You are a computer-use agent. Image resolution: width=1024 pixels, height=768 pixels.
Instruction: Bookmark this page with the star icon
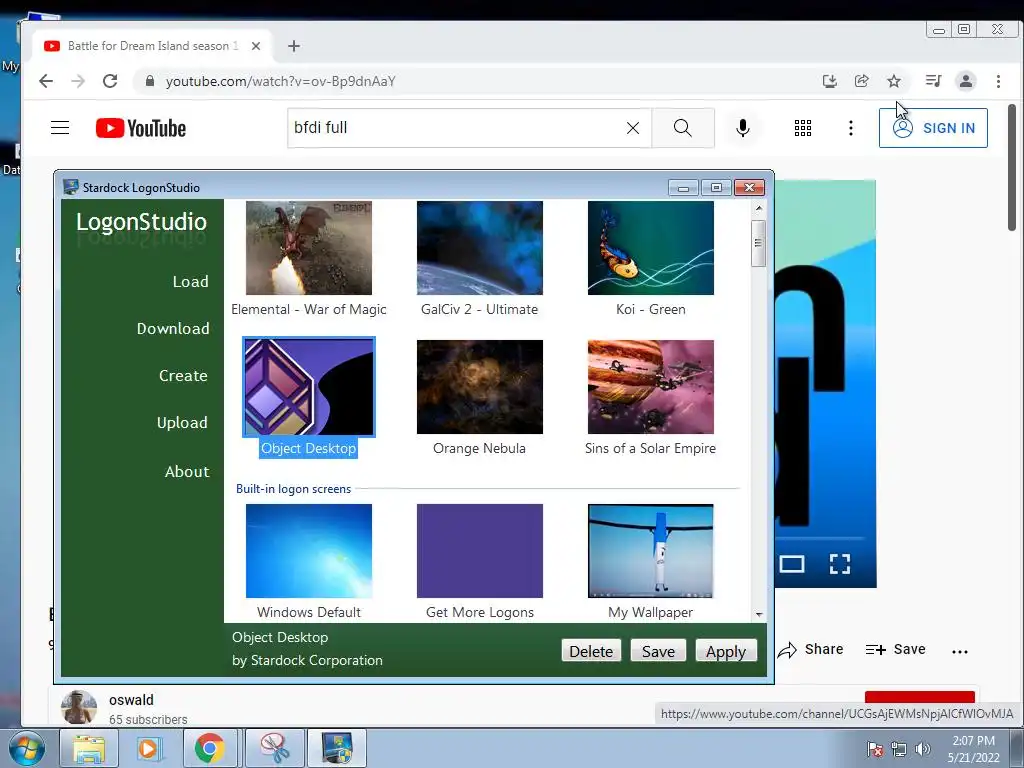point(893,81)
